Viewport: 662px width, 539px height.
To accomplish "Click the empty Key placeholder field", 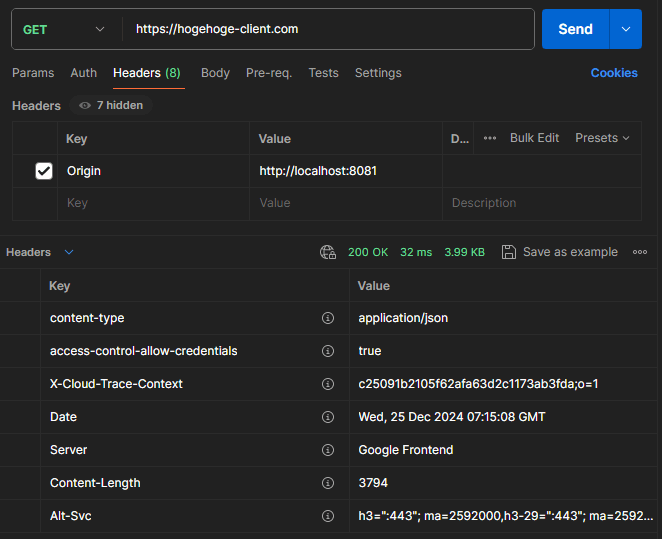I will (x=153, y=203).
